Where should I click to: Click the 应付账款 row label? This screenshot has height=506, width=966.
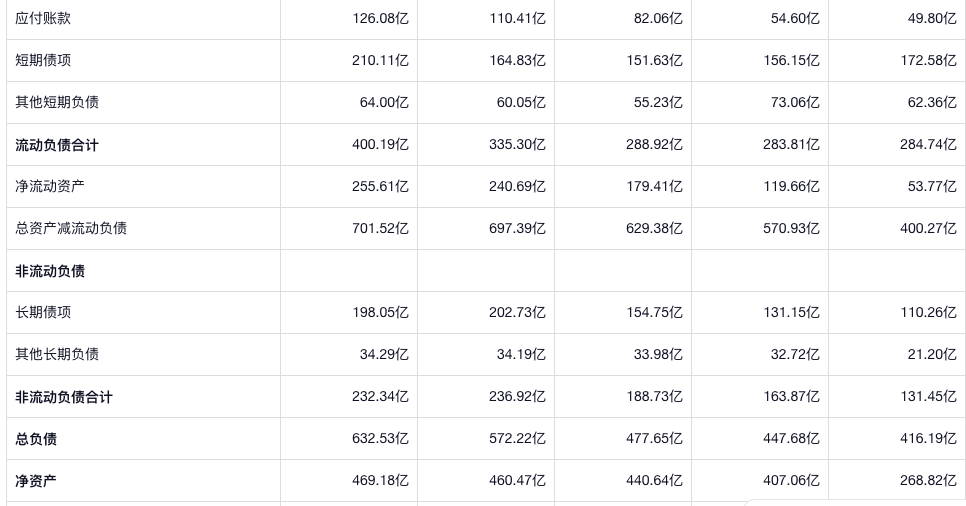(43, 18)
